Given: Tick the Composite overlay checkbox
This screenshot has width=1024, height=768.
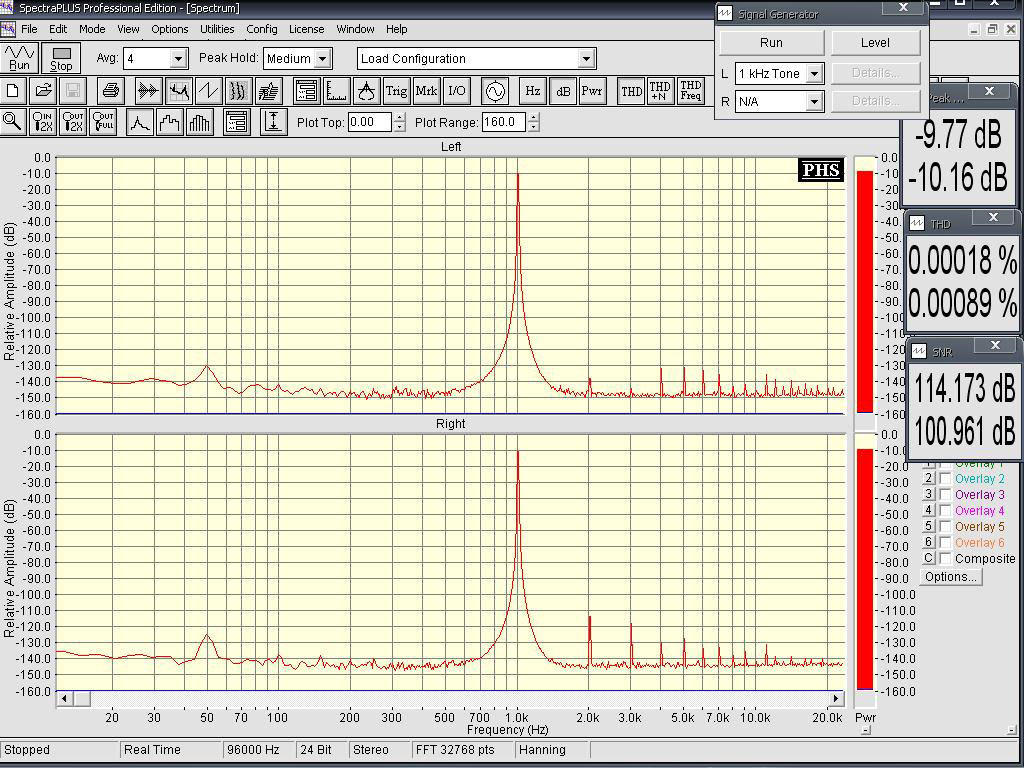Looking at the screenshot, I should (x=945, y=559).
